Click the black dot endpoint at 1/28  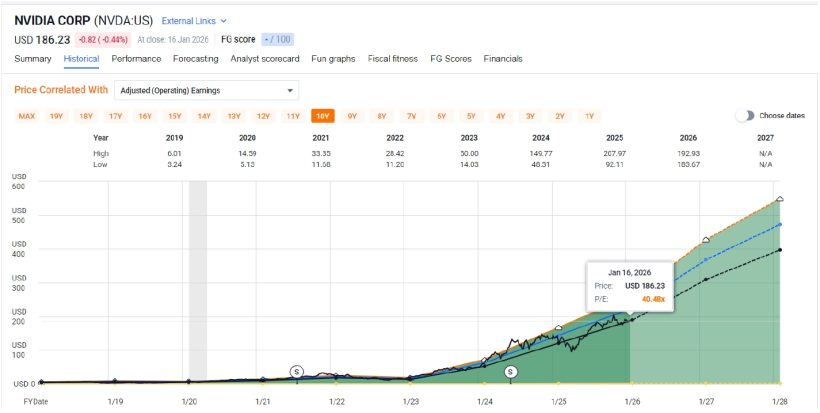click(780, 250)
